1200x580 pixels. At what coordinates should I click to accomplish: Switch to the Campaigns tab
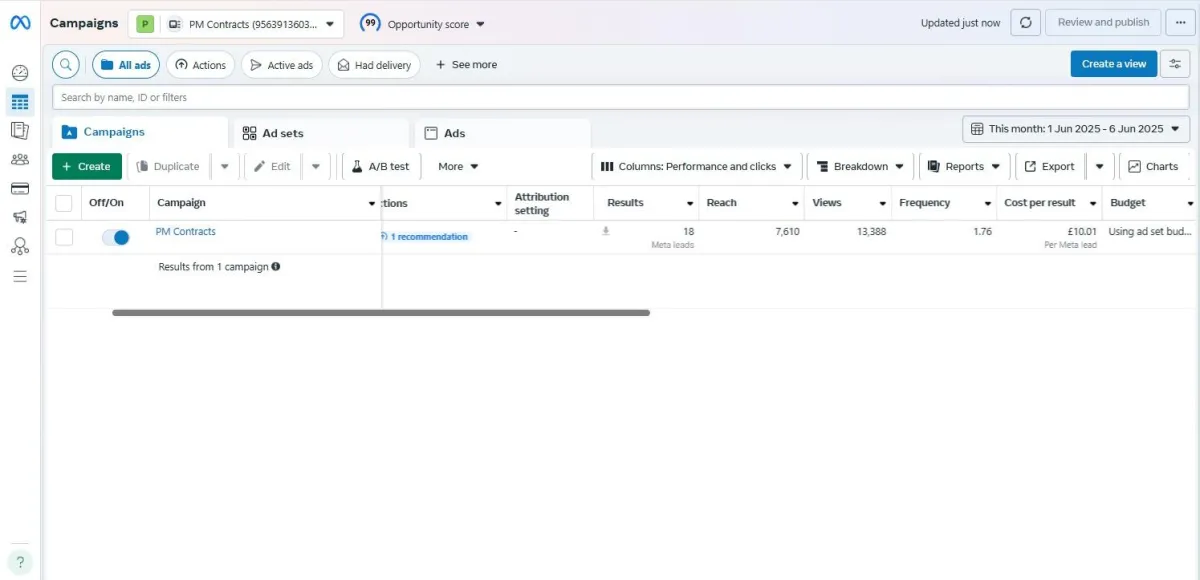pyautogui.click(x=140, y=132)
